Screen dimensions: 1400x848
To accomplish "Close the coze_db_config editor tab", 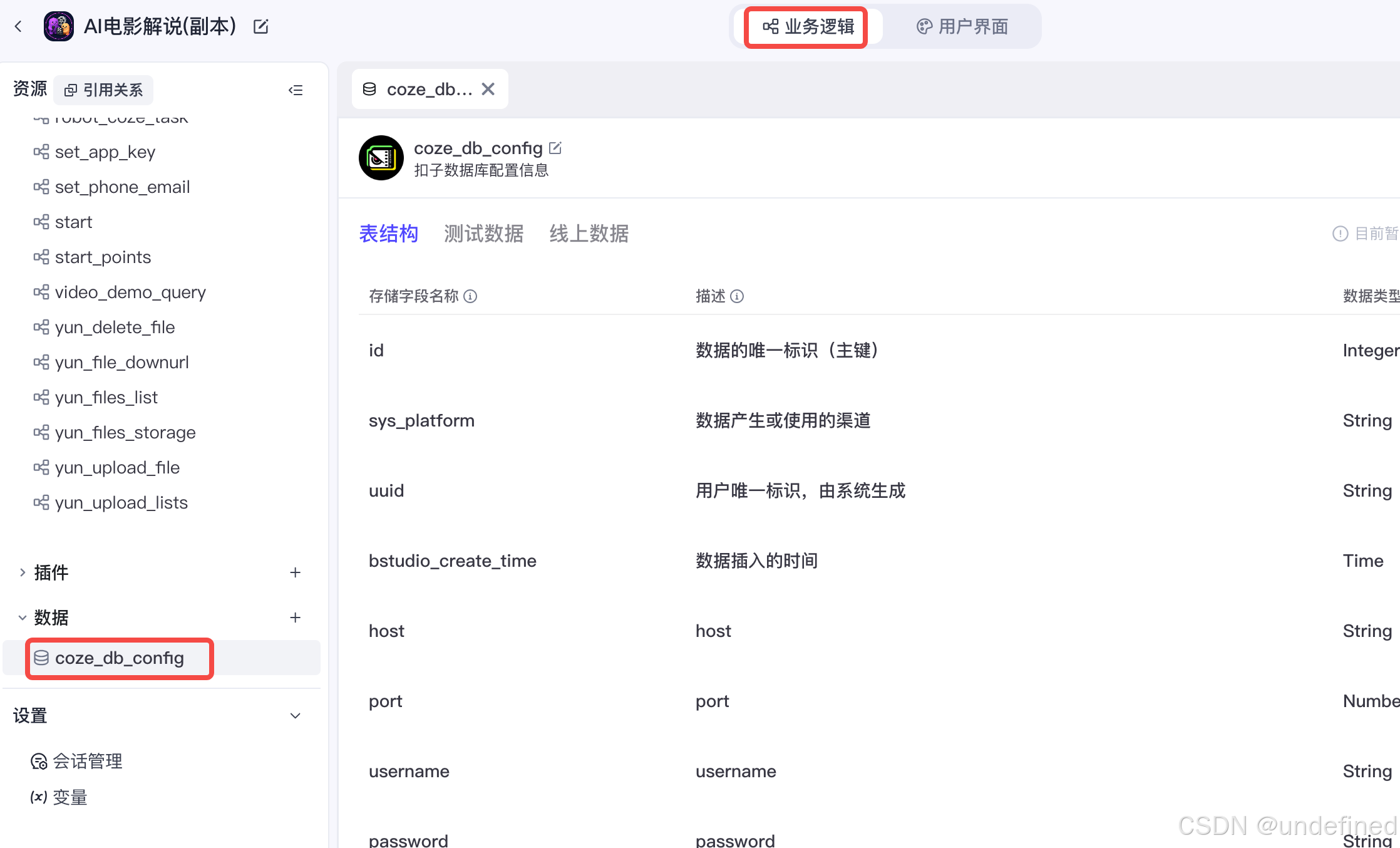I will click(x=488, y=88).
